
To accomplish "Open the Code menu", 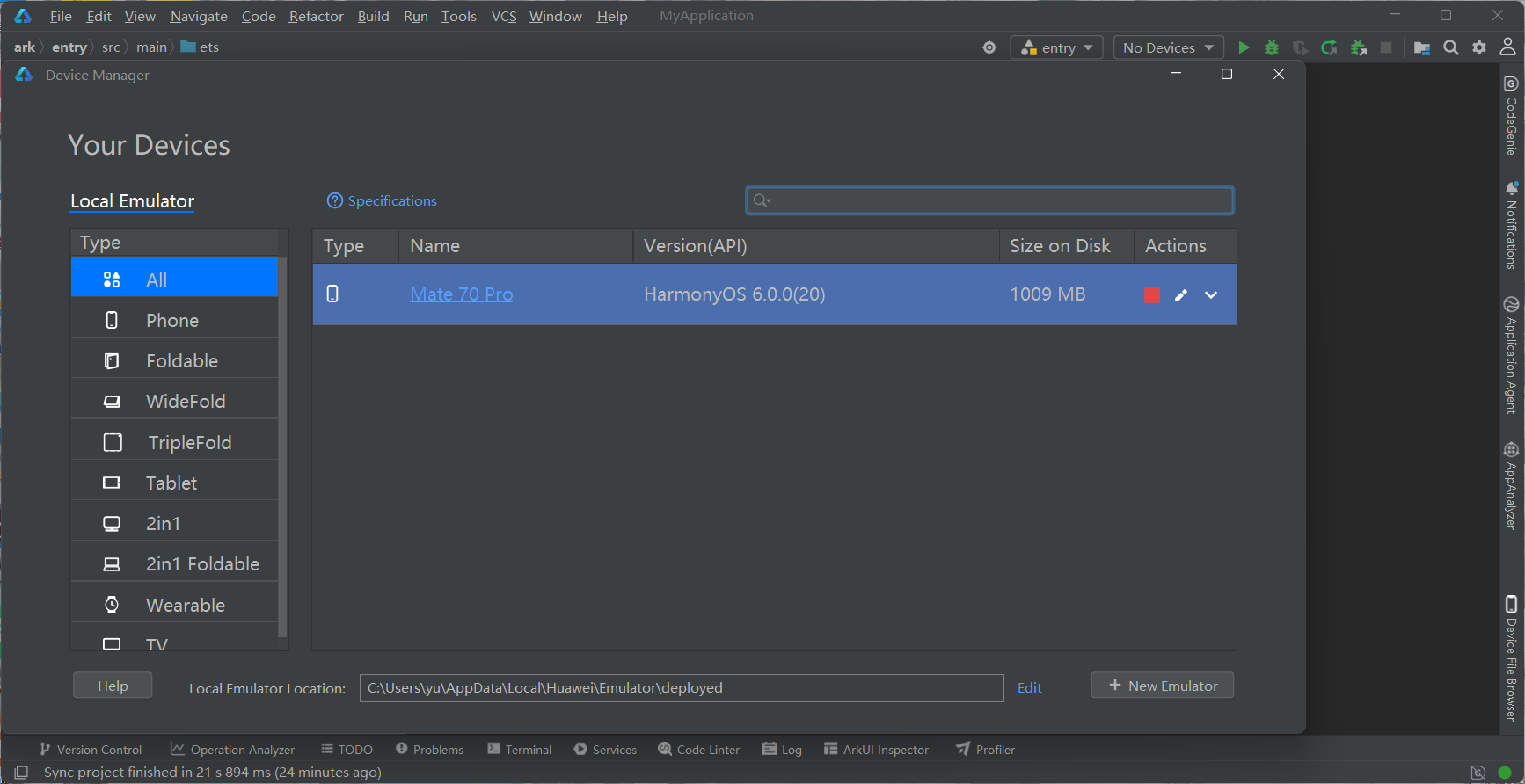I will [x=259, y=16].
